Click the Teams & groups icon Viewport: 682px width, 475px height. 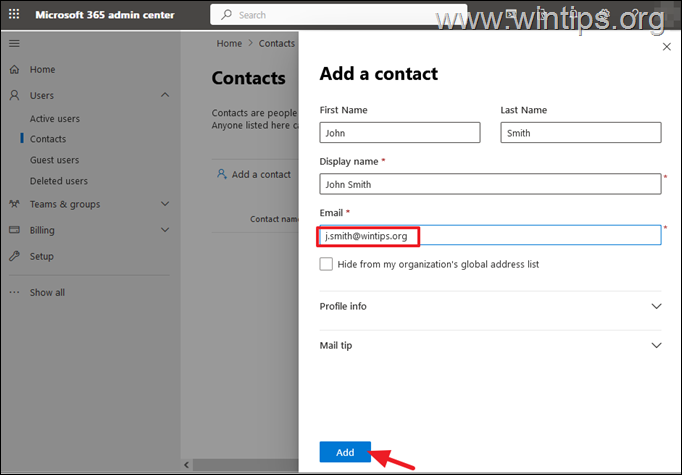coord(14,204)
